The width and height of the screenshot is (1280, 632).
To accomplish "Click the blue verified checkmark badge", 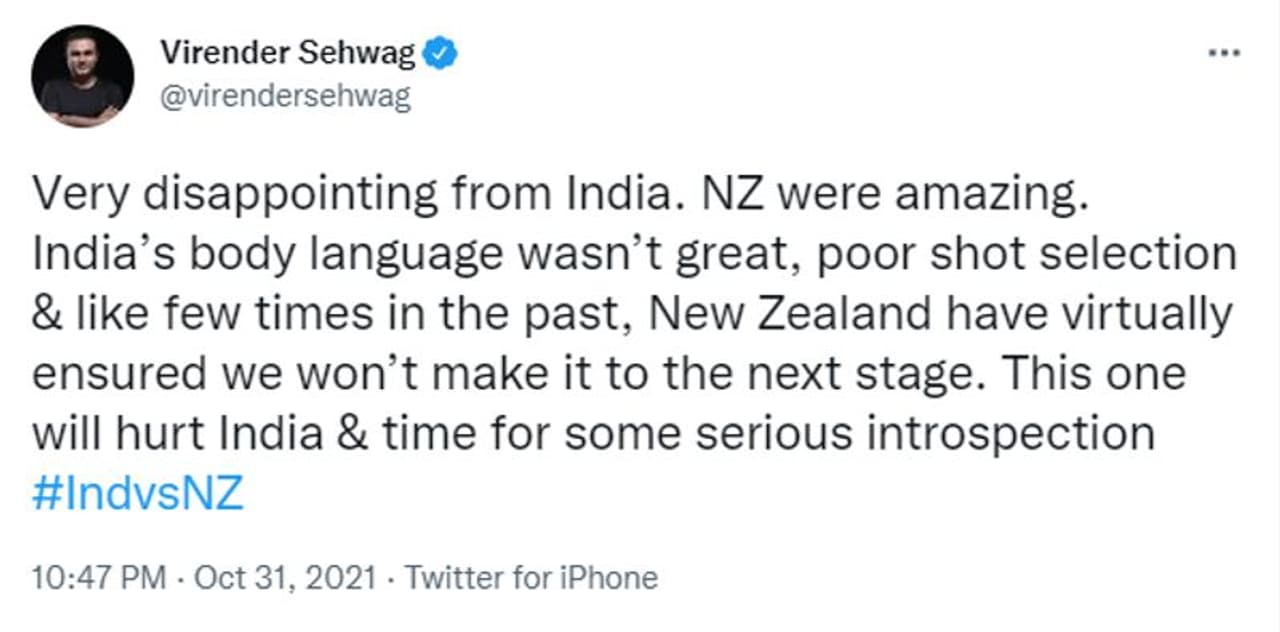I will coord(441,54).
